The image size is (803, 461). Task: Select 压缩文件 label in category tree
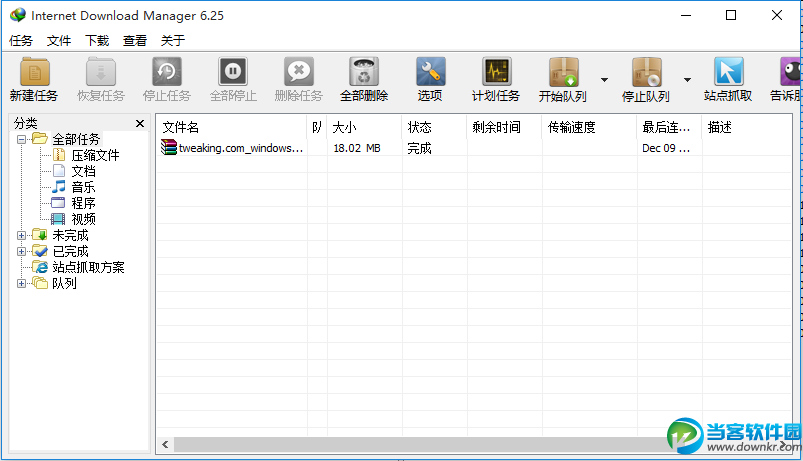(x=95, y=155)
